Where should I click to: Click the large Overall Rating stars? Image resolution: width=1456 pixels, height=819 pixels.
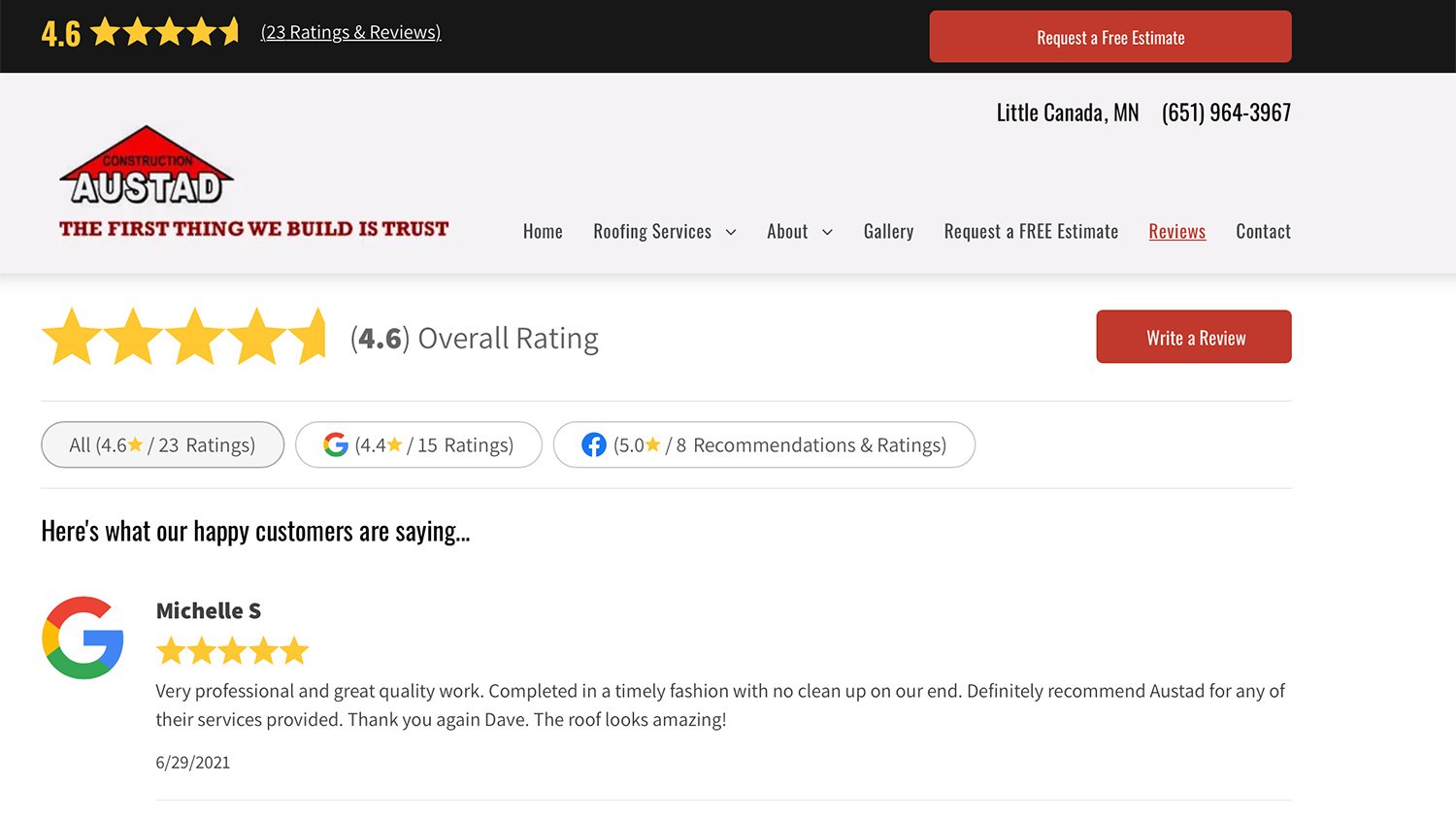tap(184, 337)
